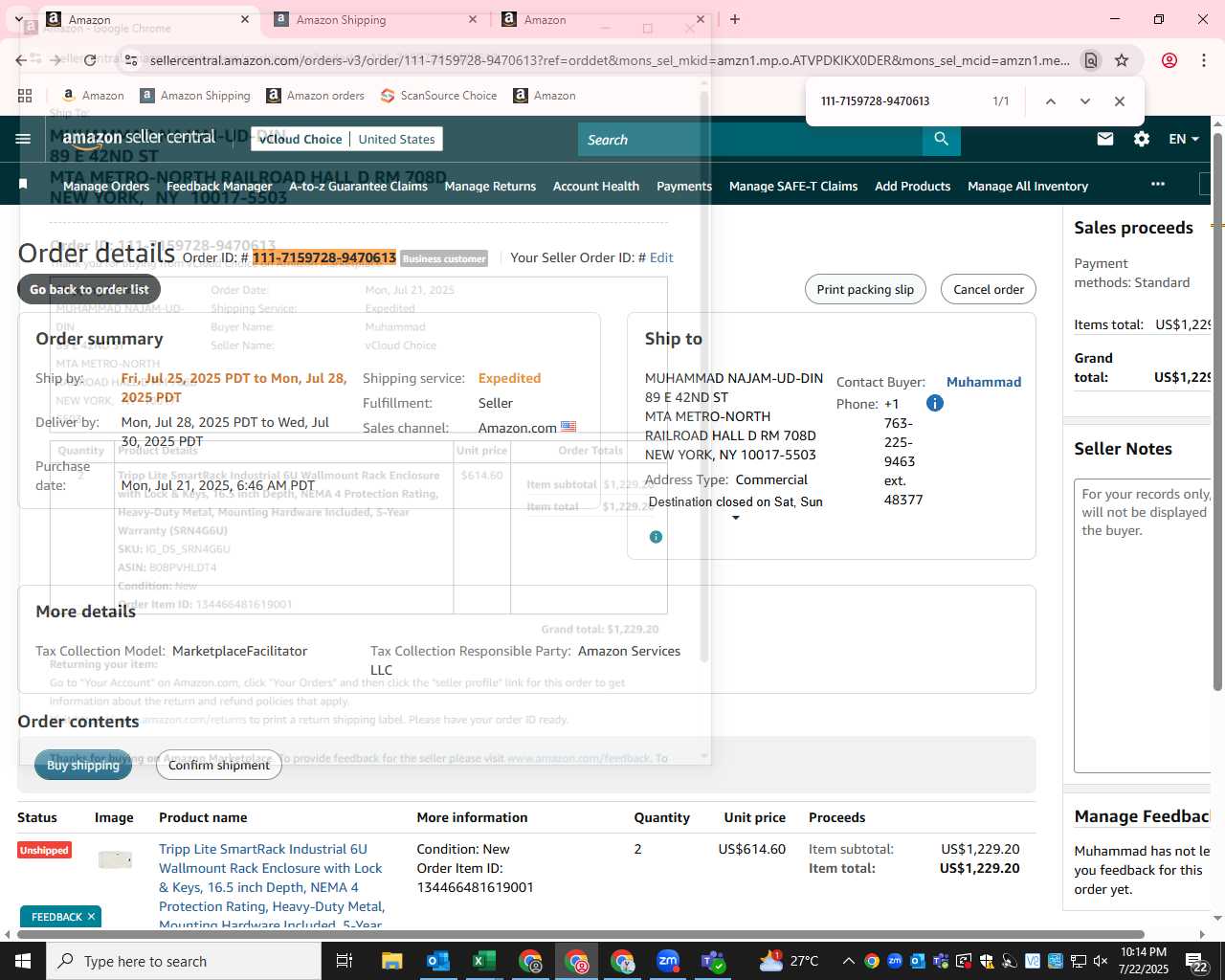
Task: Click the product image thumbnail
Action: coord(115,859)
